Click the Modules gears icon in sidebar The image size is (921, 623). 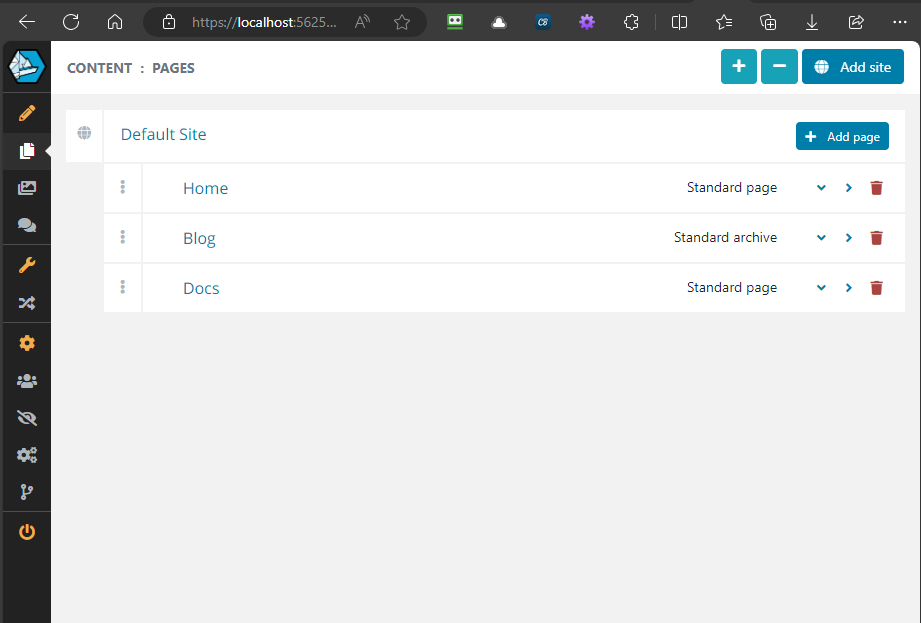pos(26,454)
